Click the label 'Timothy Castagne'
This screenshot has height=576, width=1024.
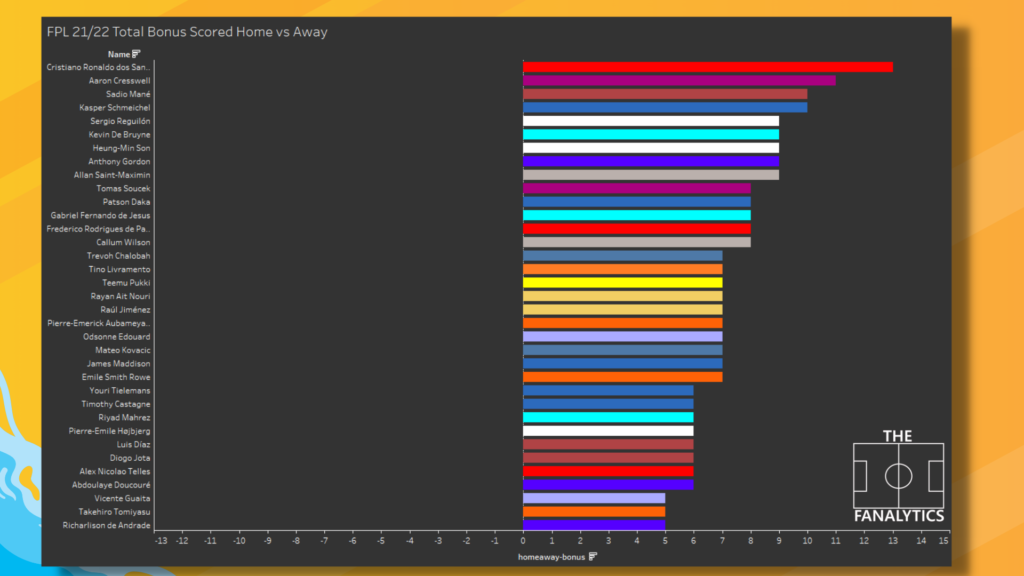click(x=116, y=404)
